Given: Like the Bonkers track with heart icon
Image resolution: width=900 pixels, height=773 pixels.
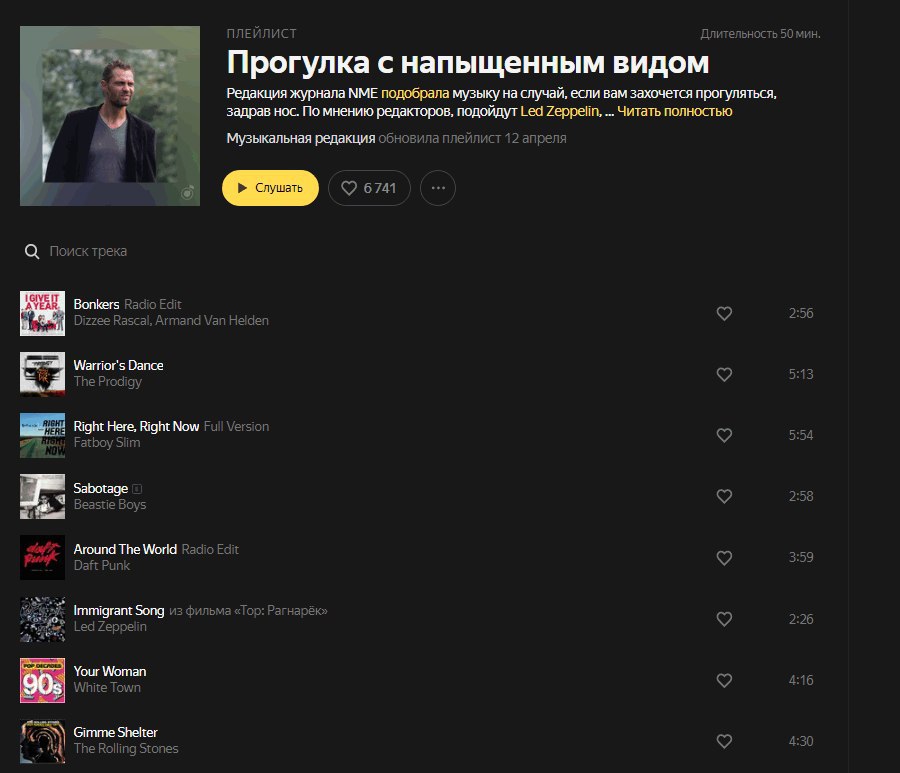Looking at the screenshot, I should click(724, 313).
